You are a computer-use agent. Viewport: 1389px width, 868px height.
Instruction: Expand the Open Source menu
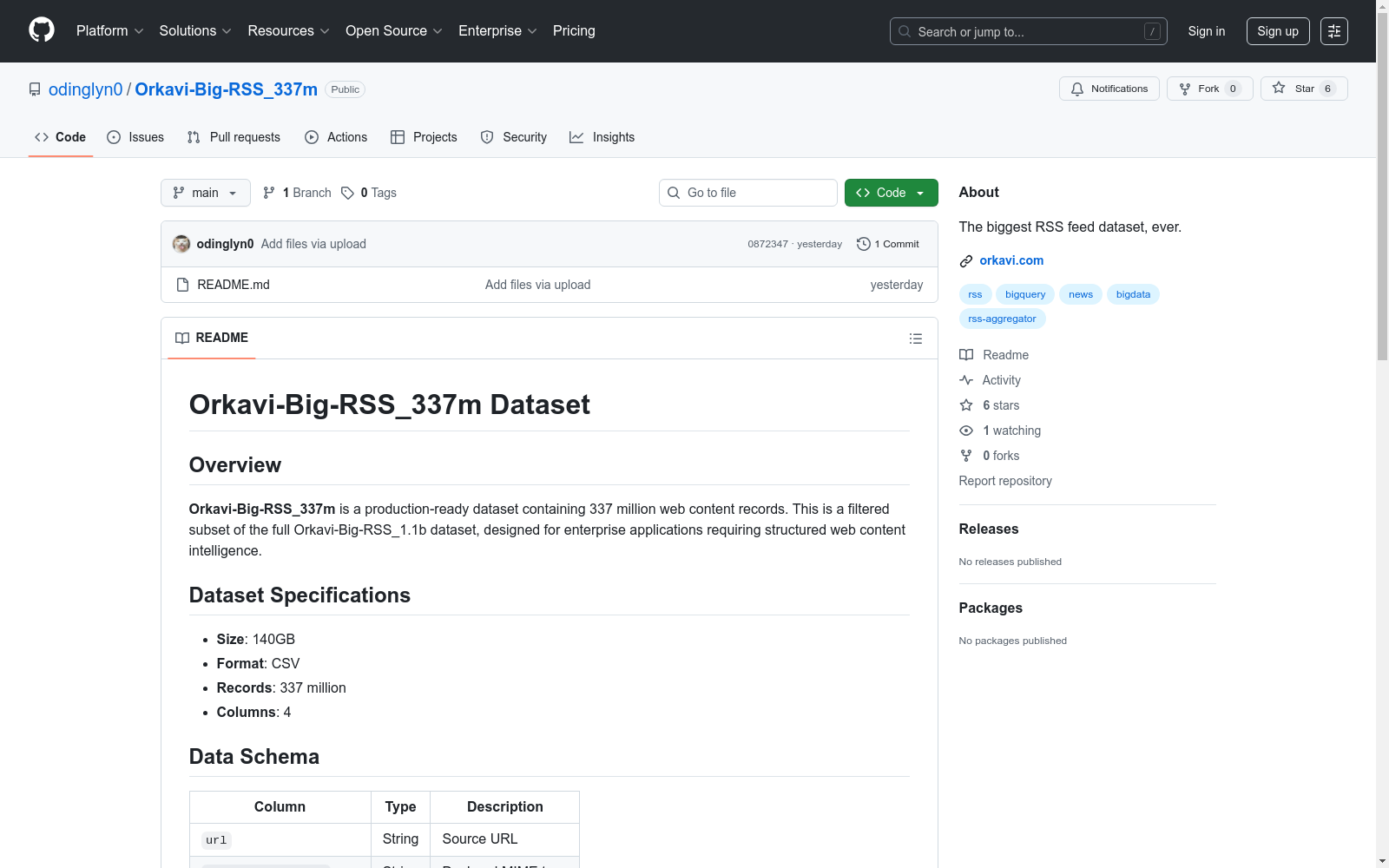394,30
